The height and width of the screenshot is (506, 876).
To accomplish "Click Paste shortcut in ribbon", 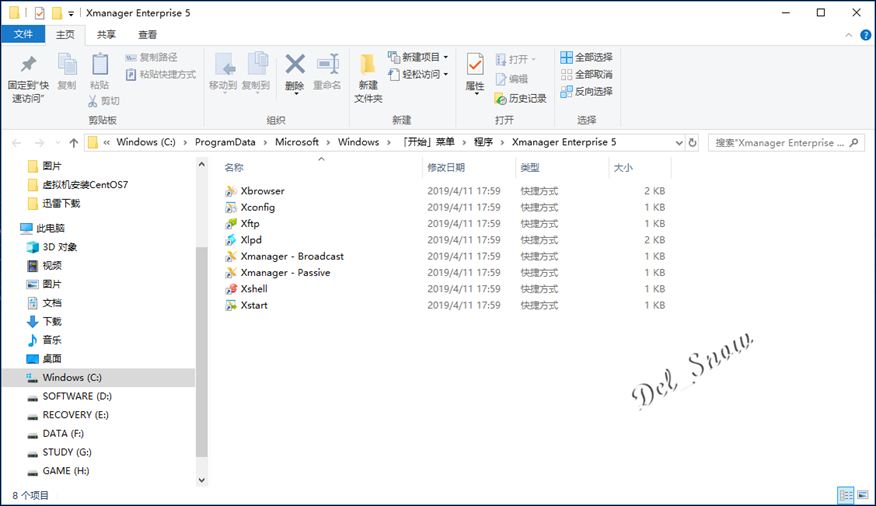I will coord(161,74).
